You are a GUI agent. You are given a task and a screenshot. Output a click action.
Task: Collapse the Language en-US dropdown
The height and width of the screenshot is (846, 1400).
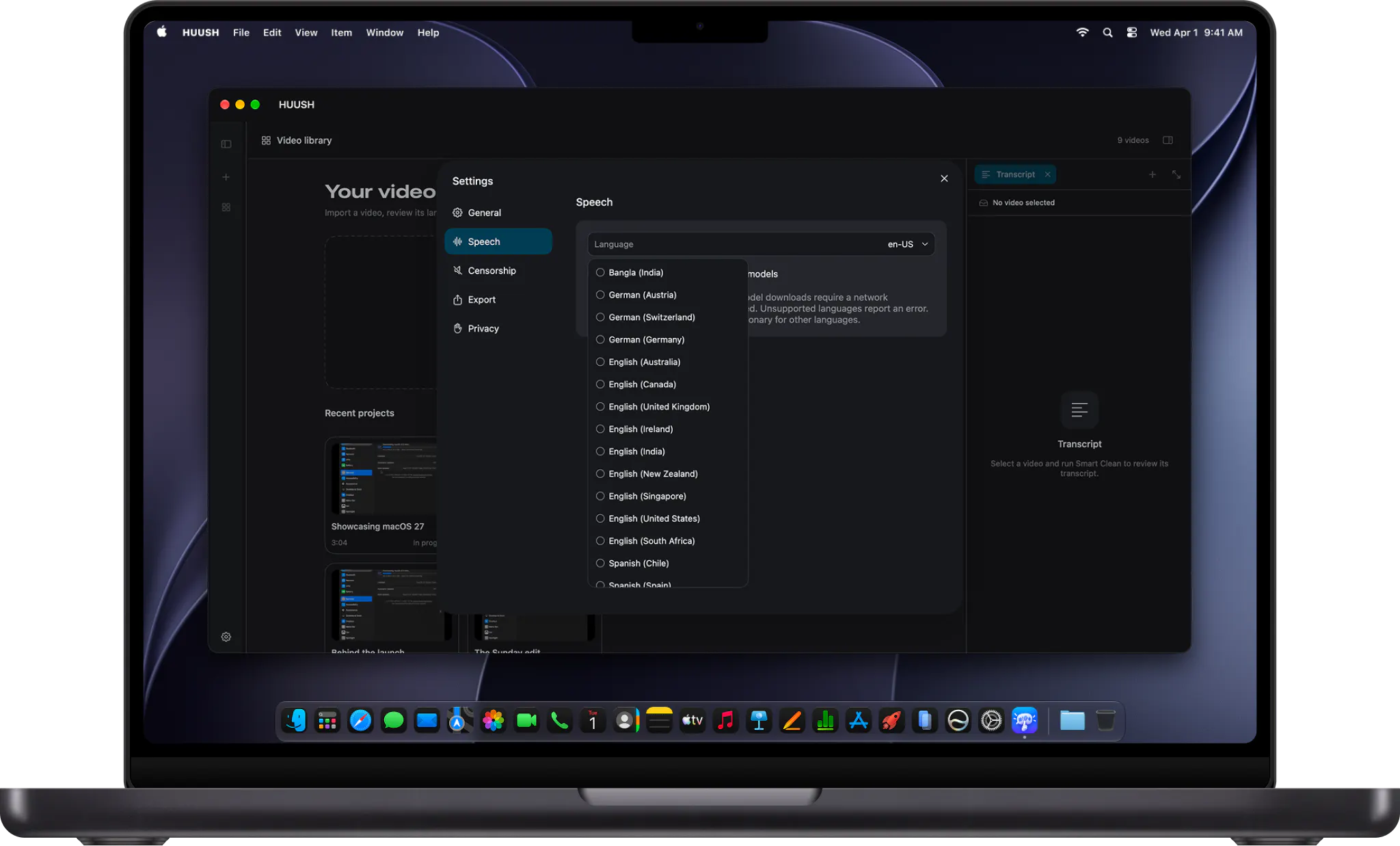(x=761, y=244)
